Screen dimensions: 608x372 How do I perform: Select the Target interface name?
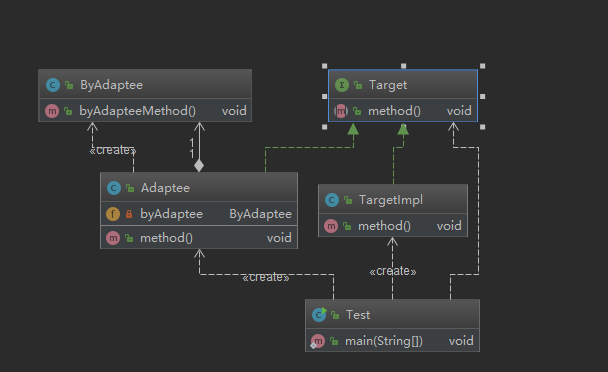388,85
